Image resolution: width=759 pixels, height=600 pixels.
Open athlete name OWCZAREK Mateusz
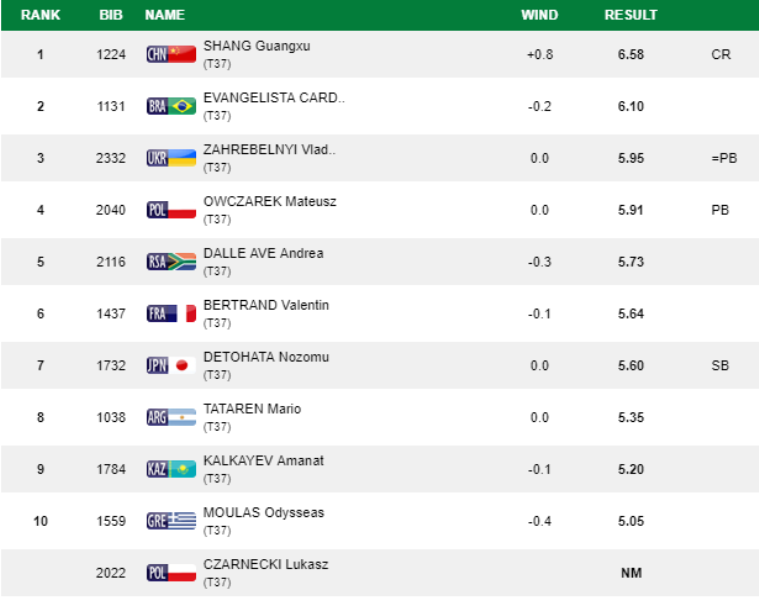[x=270, y=201]
